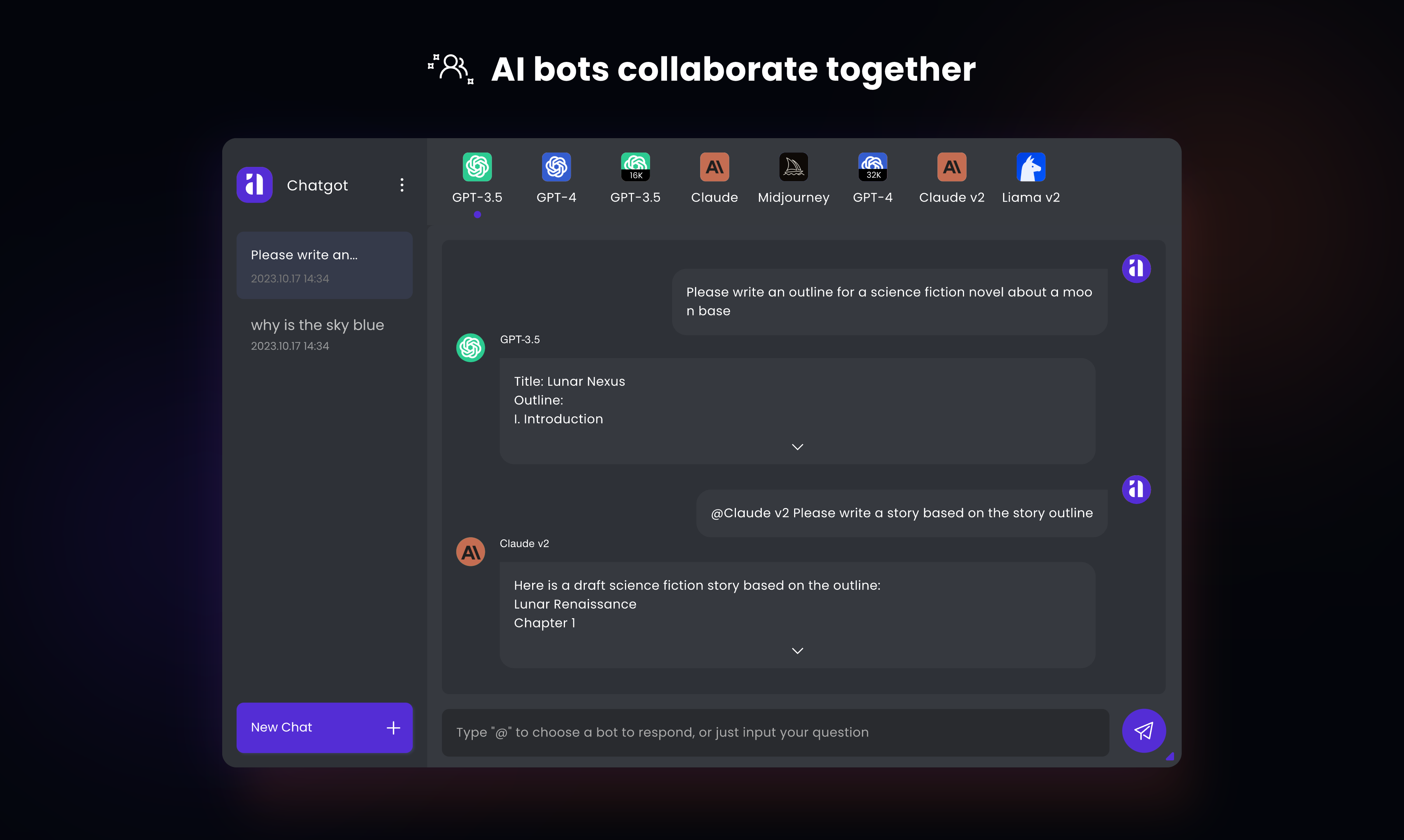Select the GPT-4 32K model icon
This screenshot has width=1404, height=840.
pyautogui.click(x=872, y=167)
